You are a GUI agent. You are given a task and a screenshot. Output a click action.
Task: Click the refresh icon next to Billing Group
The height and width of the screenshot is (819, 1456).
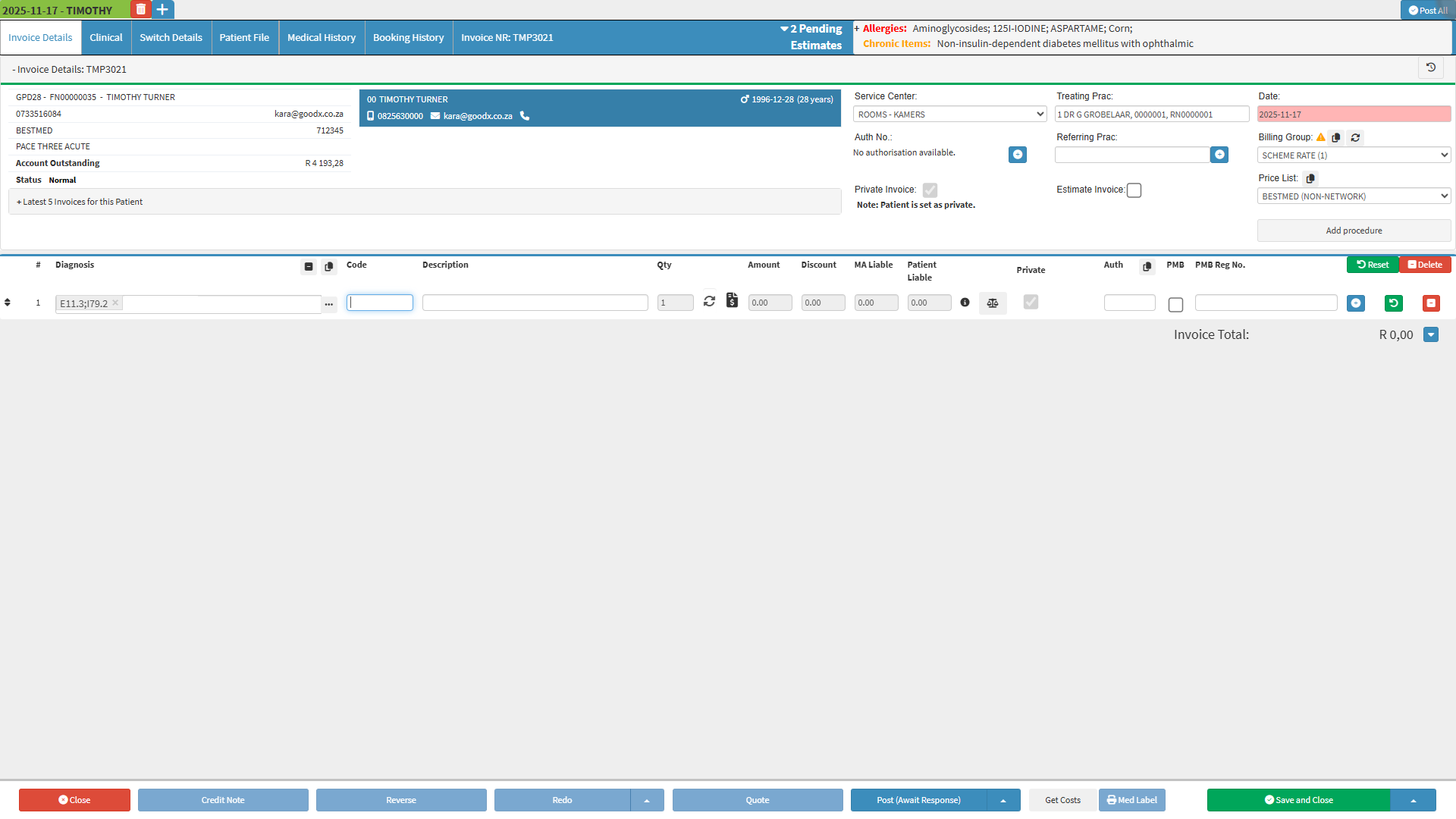click(1355, 137)
